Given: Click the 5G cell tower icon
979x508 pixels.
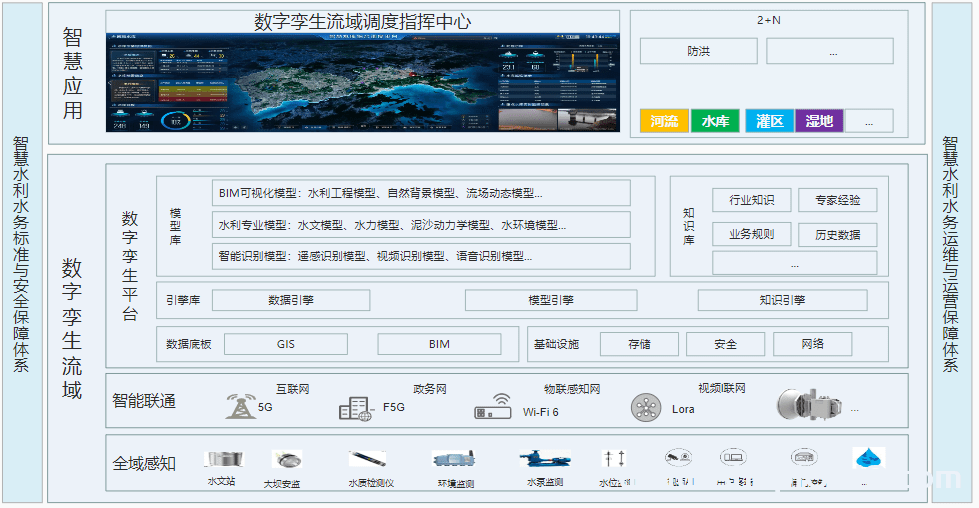Looking at the screenshot, I should [242, 406].
